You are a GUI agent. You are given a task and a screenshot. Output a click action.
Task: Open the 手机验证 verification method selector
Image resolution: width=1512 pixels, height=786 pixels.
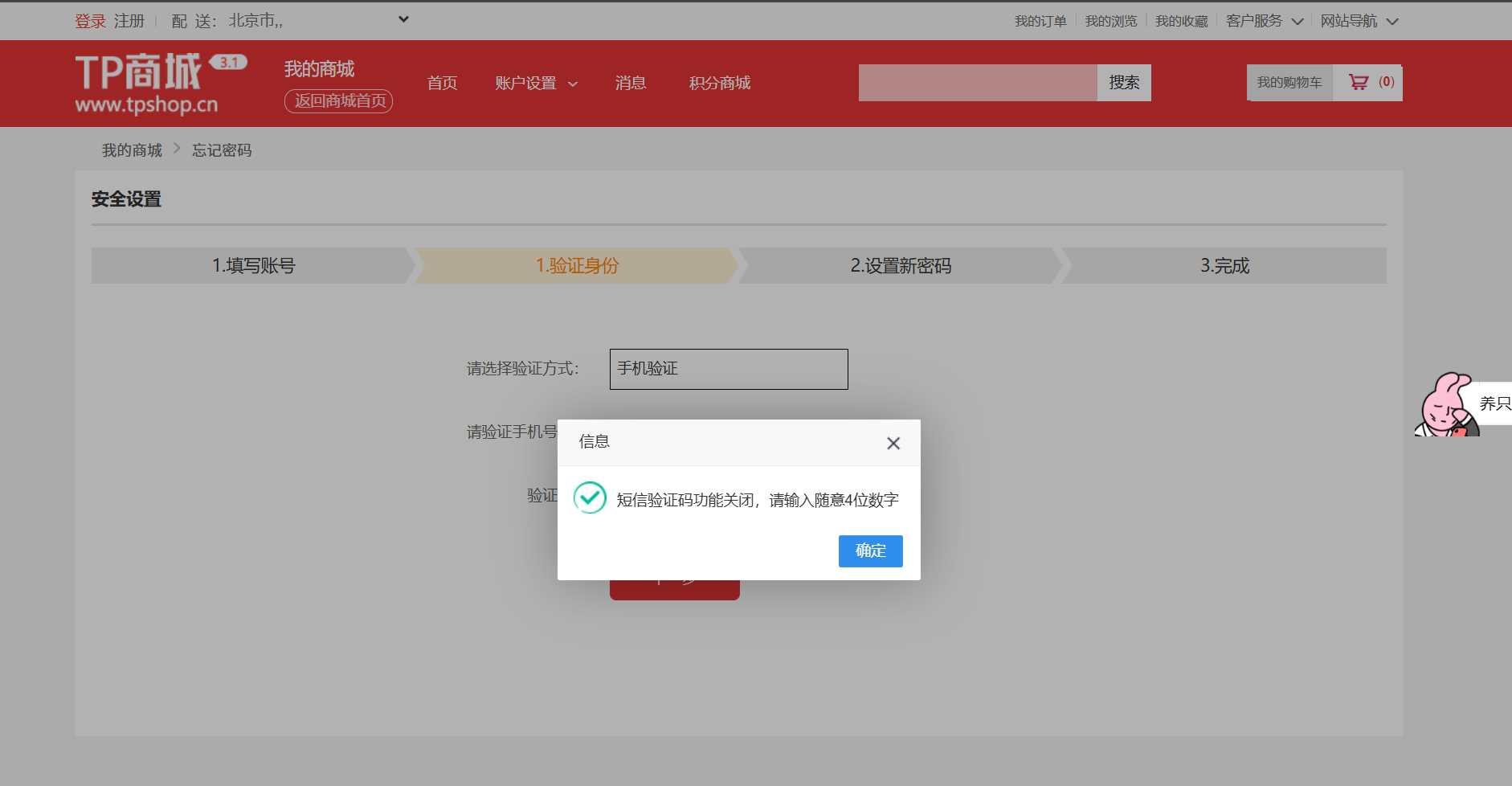728,369
